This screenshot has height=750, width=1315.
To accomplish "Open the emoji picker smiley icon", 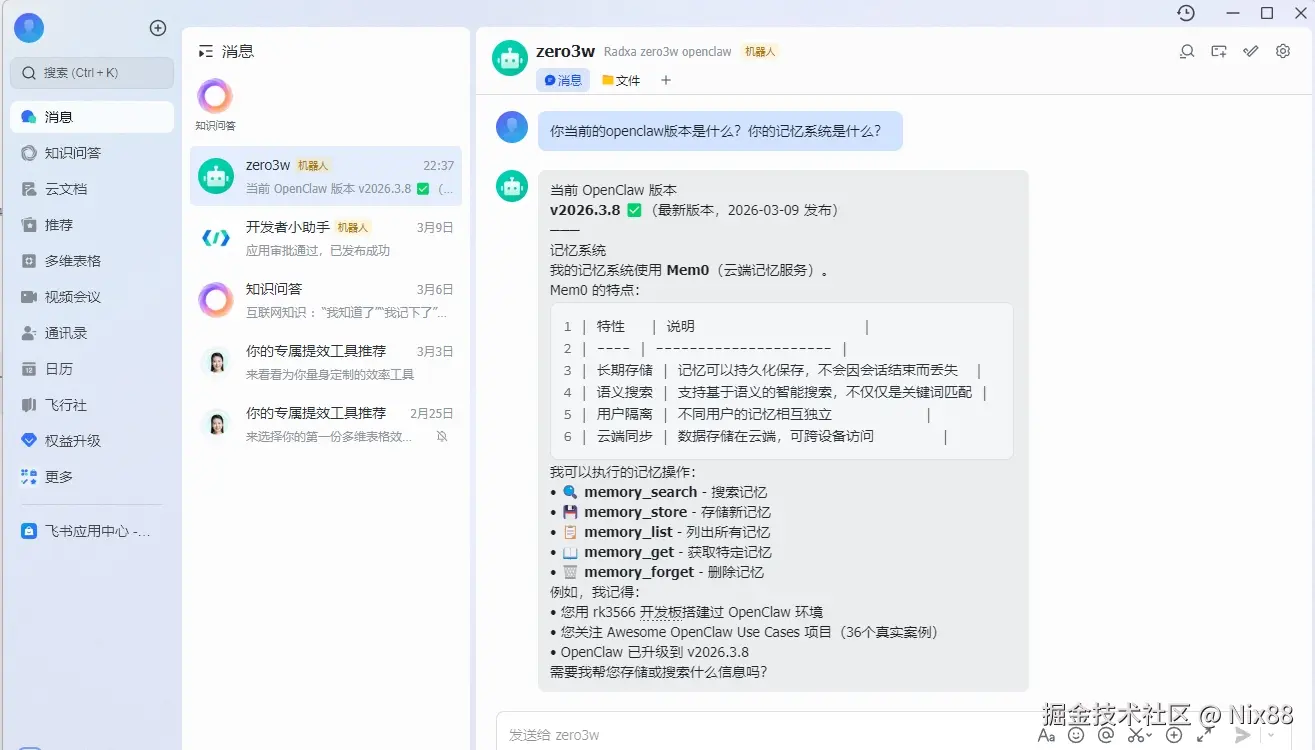I will click(1076, 735).
